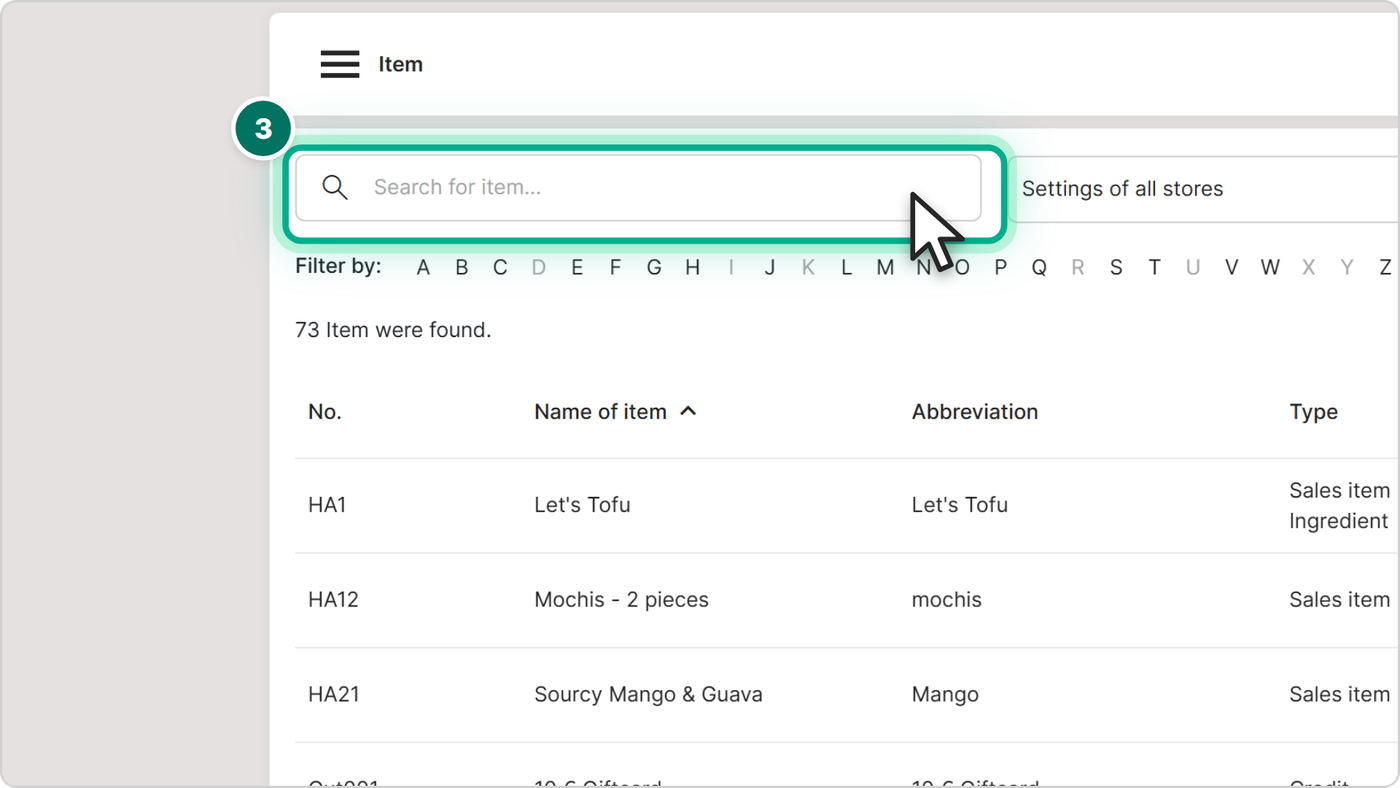Image resolution: width=1400 pixels, height=788 pixels.
Task: Open the Settings of all stores dropdown
Action: click(x=1204, y=189)
